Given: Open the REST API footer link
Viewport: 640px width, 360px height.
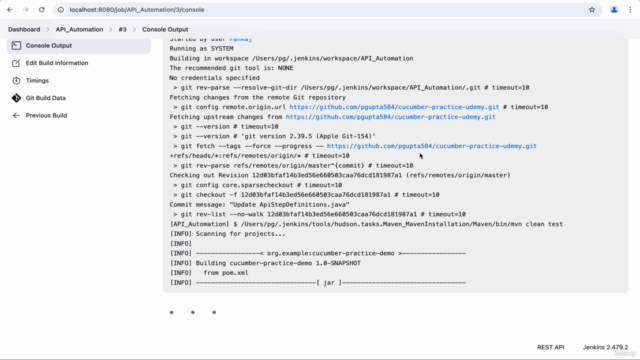Looking at the screenshot, I should [x=551, y=347].
